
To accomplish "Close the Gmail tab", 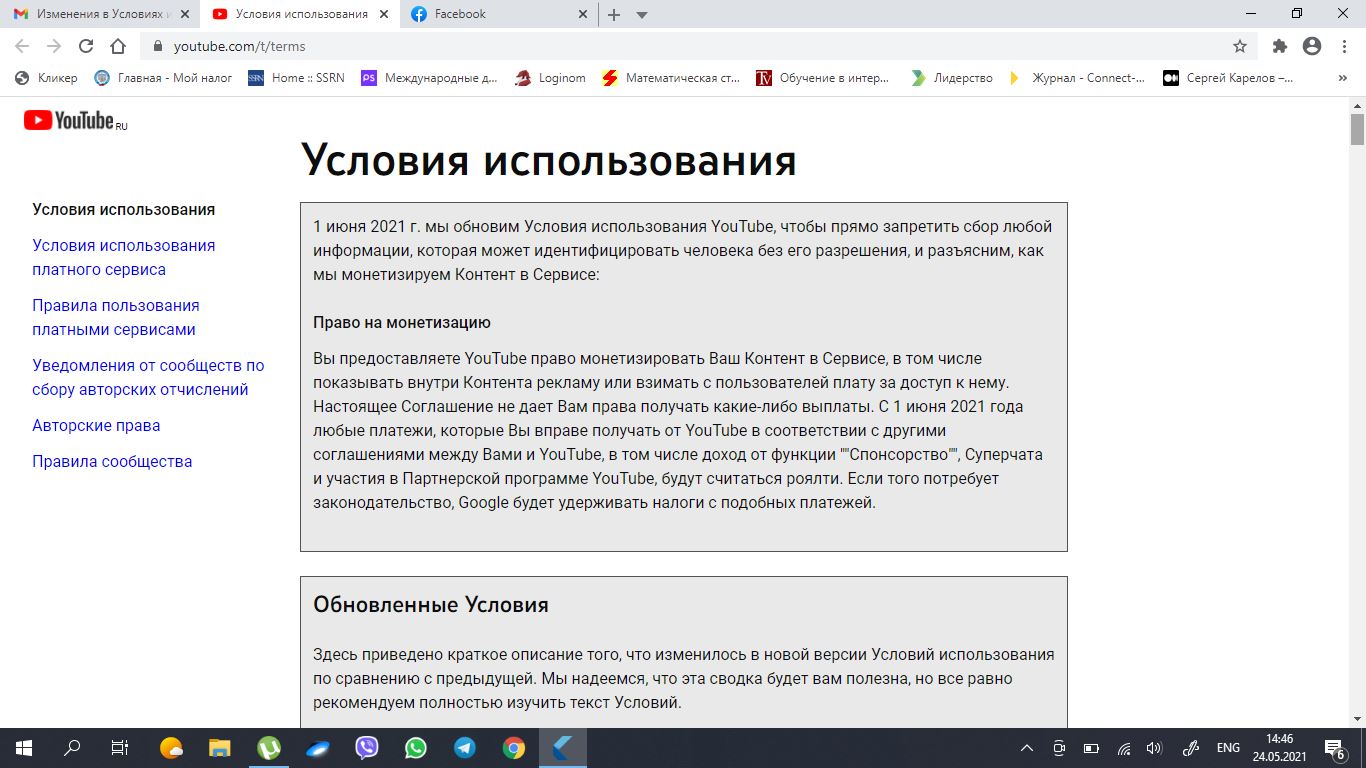I will point(184,15).
